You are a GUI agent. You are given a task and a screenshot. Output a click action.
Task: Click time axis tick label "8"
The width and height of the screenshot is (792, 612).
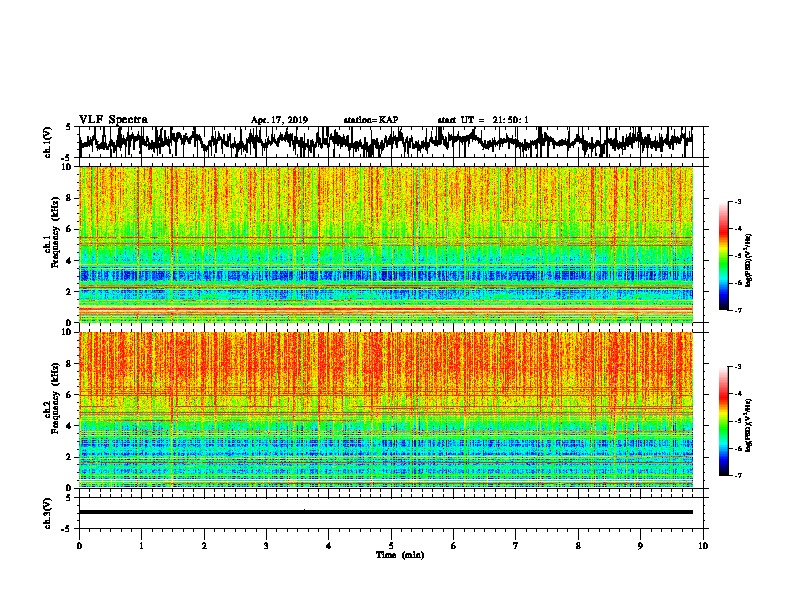pos(578,546)
